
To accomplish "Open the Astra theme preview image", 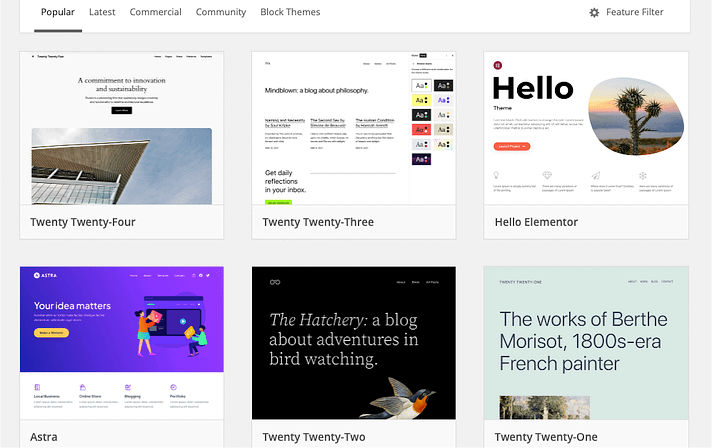I will click(122, 343).
